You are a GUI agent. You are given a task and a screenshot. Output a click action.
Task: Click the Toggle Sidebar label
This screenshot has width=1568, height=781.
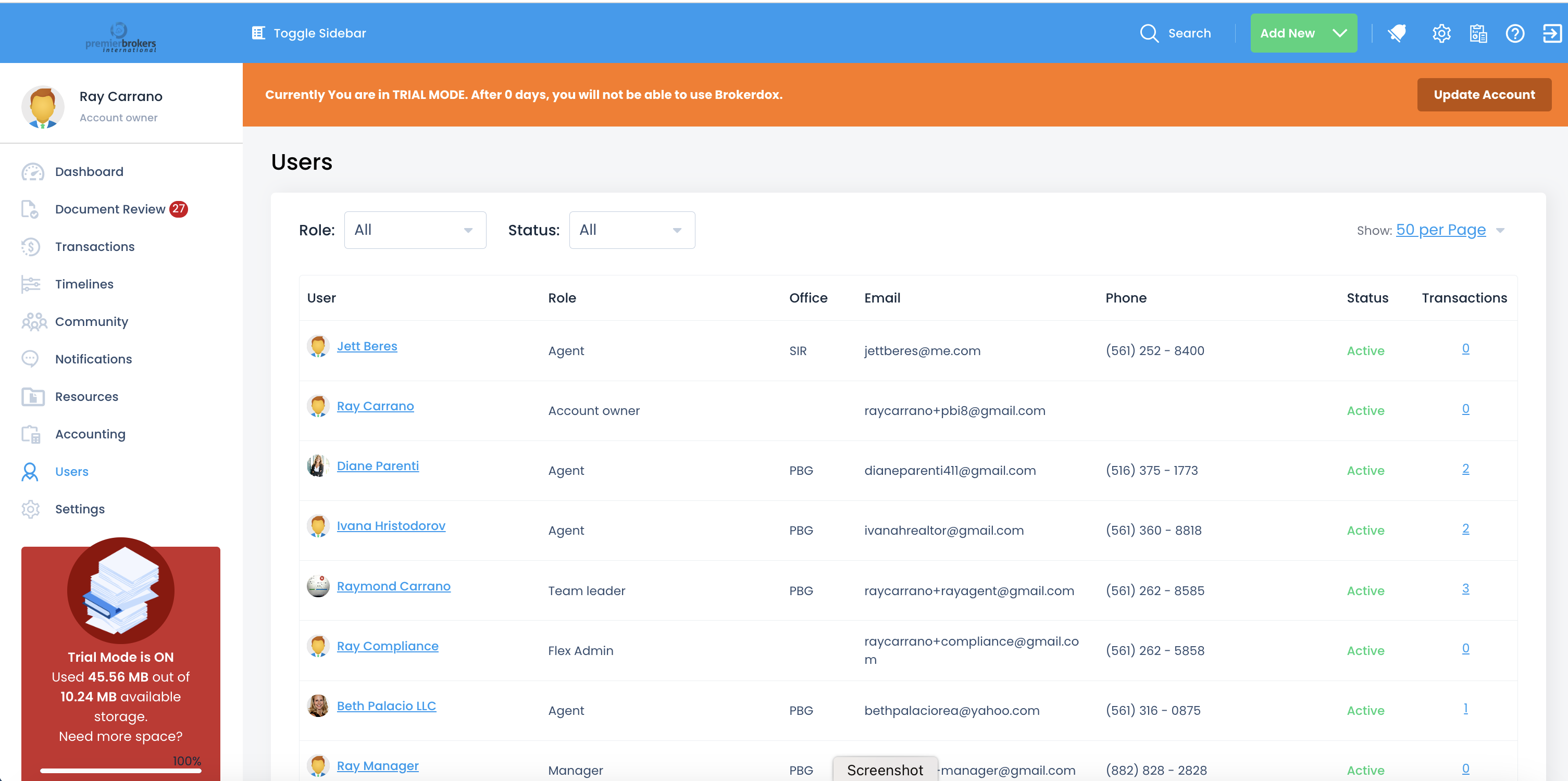pos(319,33)
